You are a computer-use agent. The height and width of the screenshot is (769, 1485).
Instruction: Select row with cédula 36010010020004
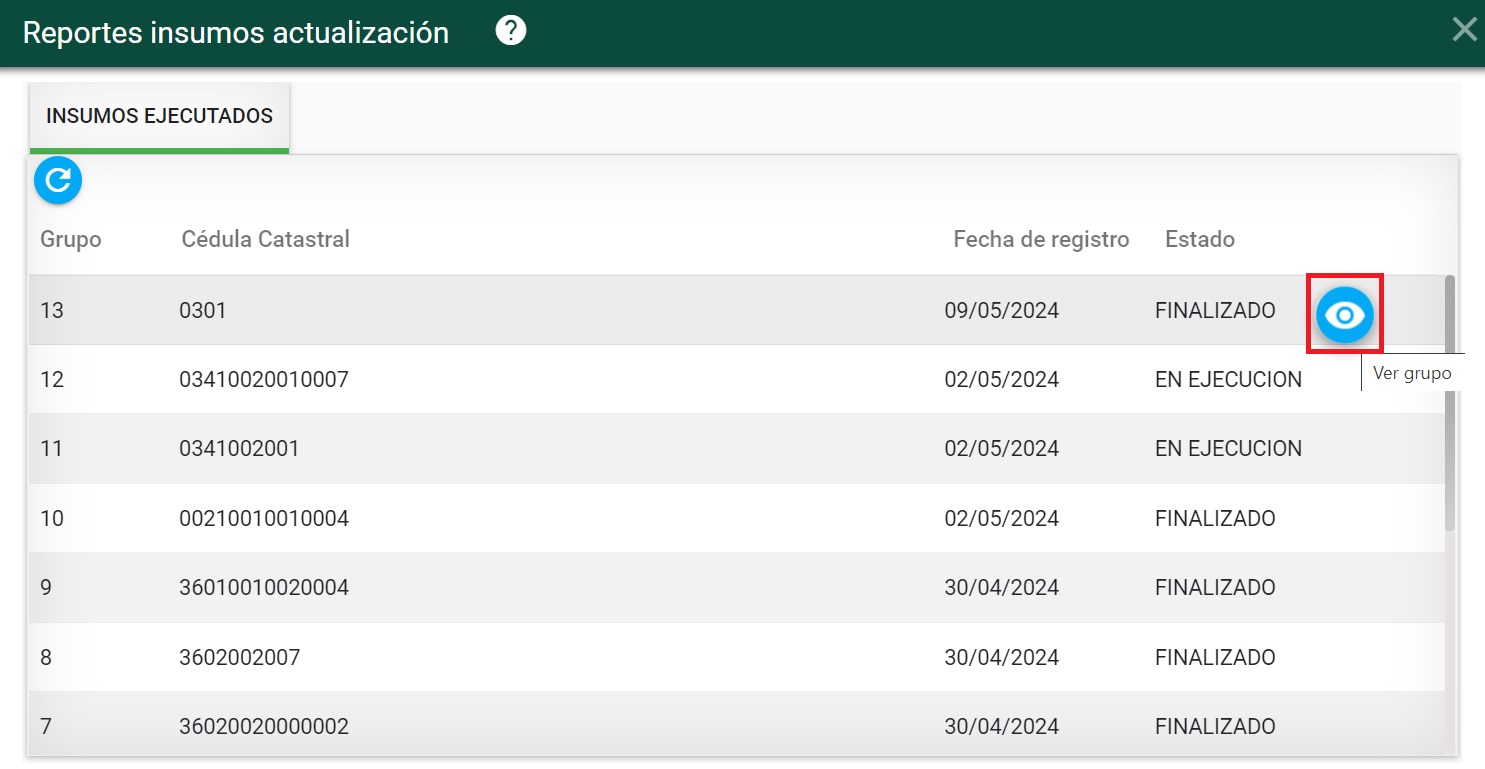pyautogui.click(x=264, y=588)
